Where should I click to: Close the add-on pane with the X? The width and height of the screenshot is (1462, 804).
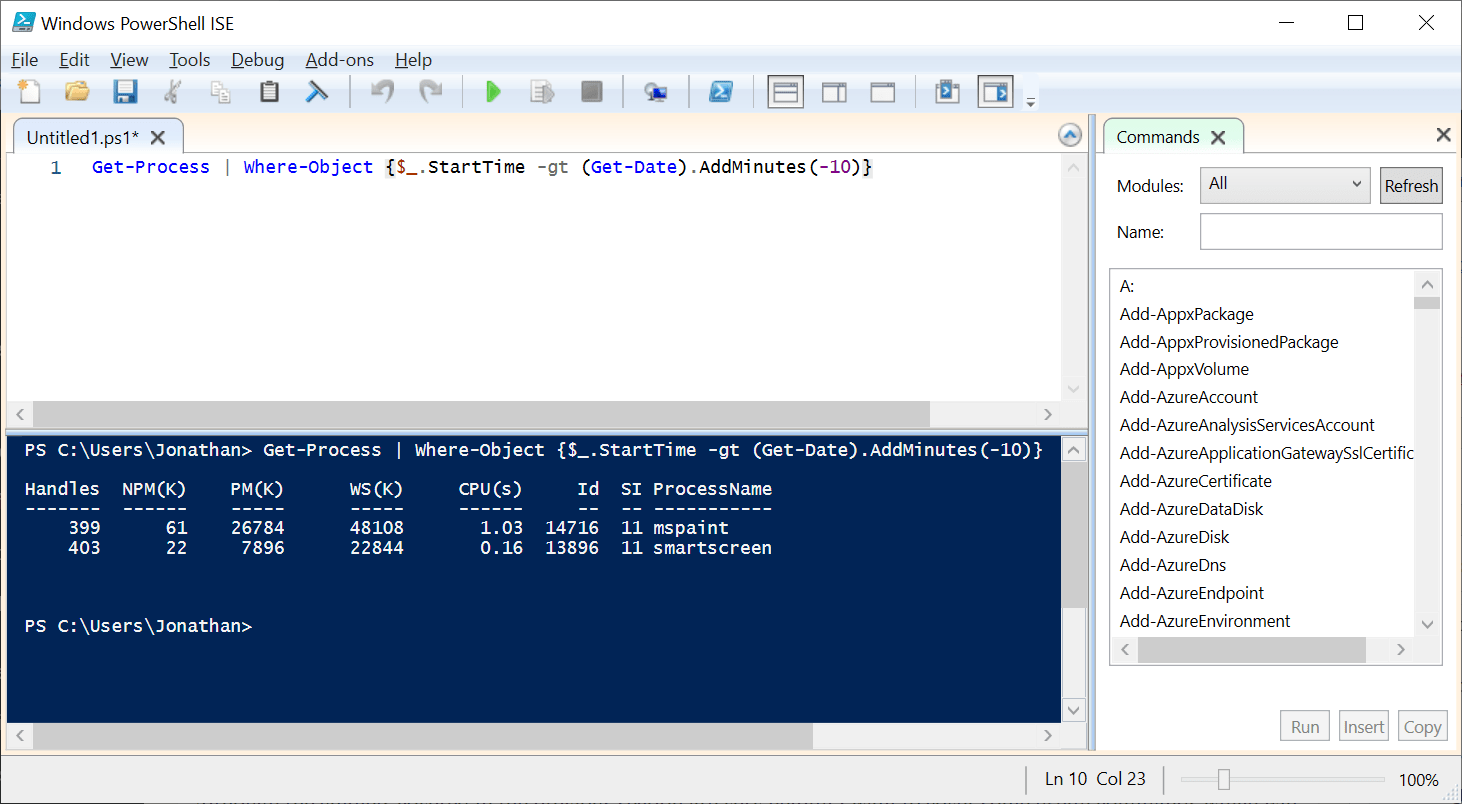(x=1443, y=135)
